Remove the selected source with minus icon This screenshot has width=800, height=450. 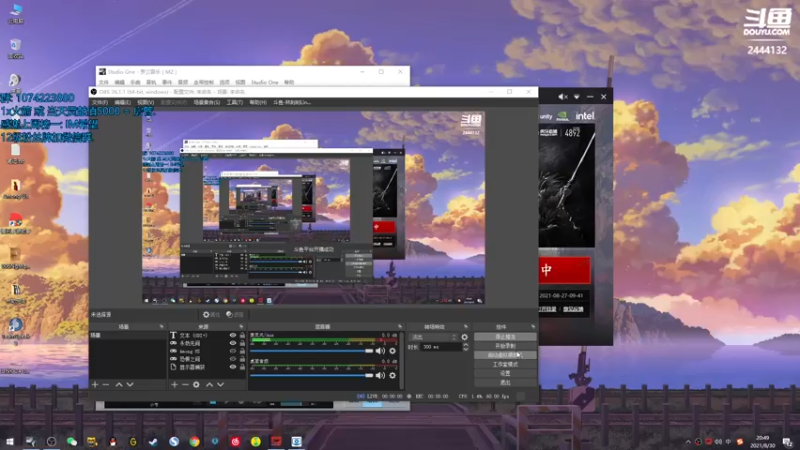185,384
